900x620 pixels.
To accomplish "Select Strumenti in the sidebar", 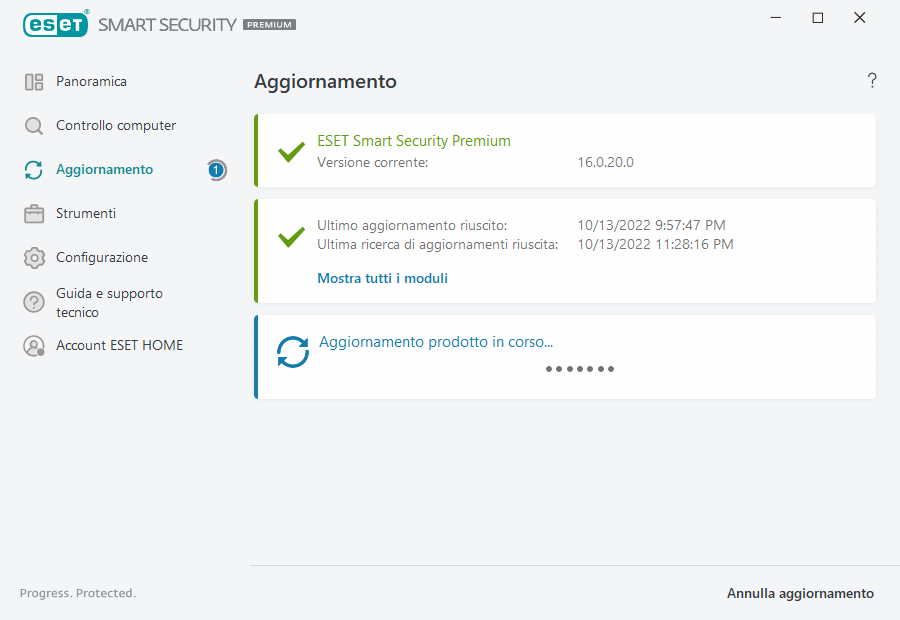I will (x=86, y=214).
